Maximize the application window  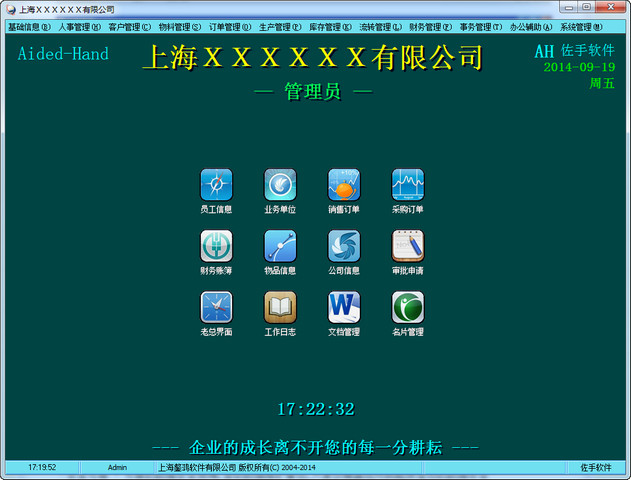[x=586, y=7]
